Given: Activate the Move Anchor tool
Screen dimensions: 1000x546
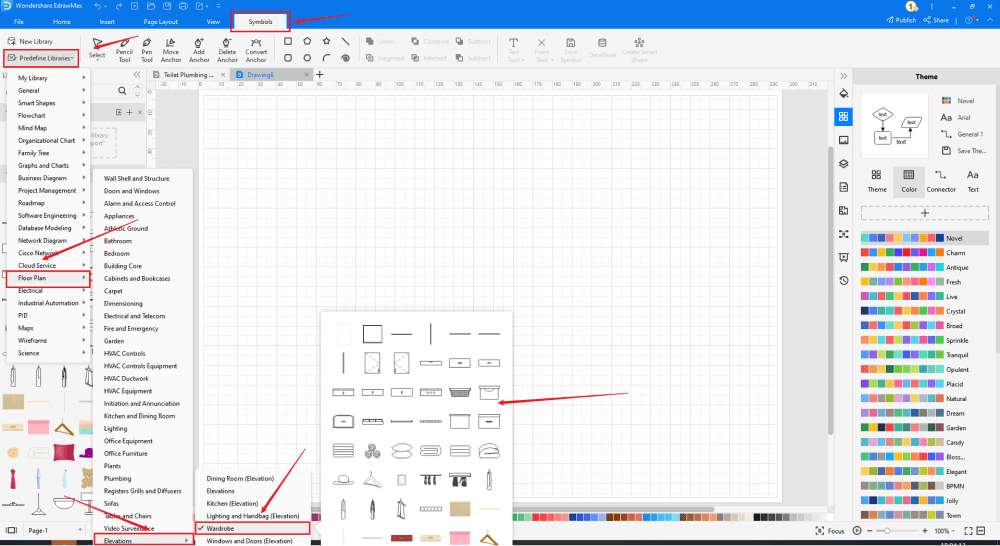Looking at the screenshot, I should coord(170,50).
